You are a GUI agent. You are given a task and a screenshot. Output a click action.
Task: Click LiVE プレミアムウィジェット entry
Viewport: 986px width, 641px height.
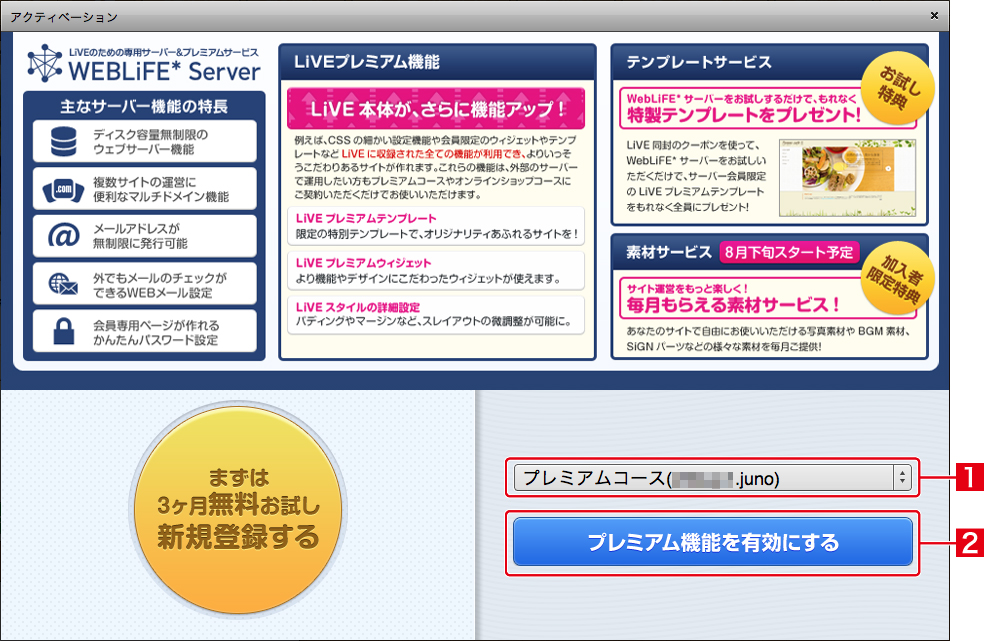436,270
